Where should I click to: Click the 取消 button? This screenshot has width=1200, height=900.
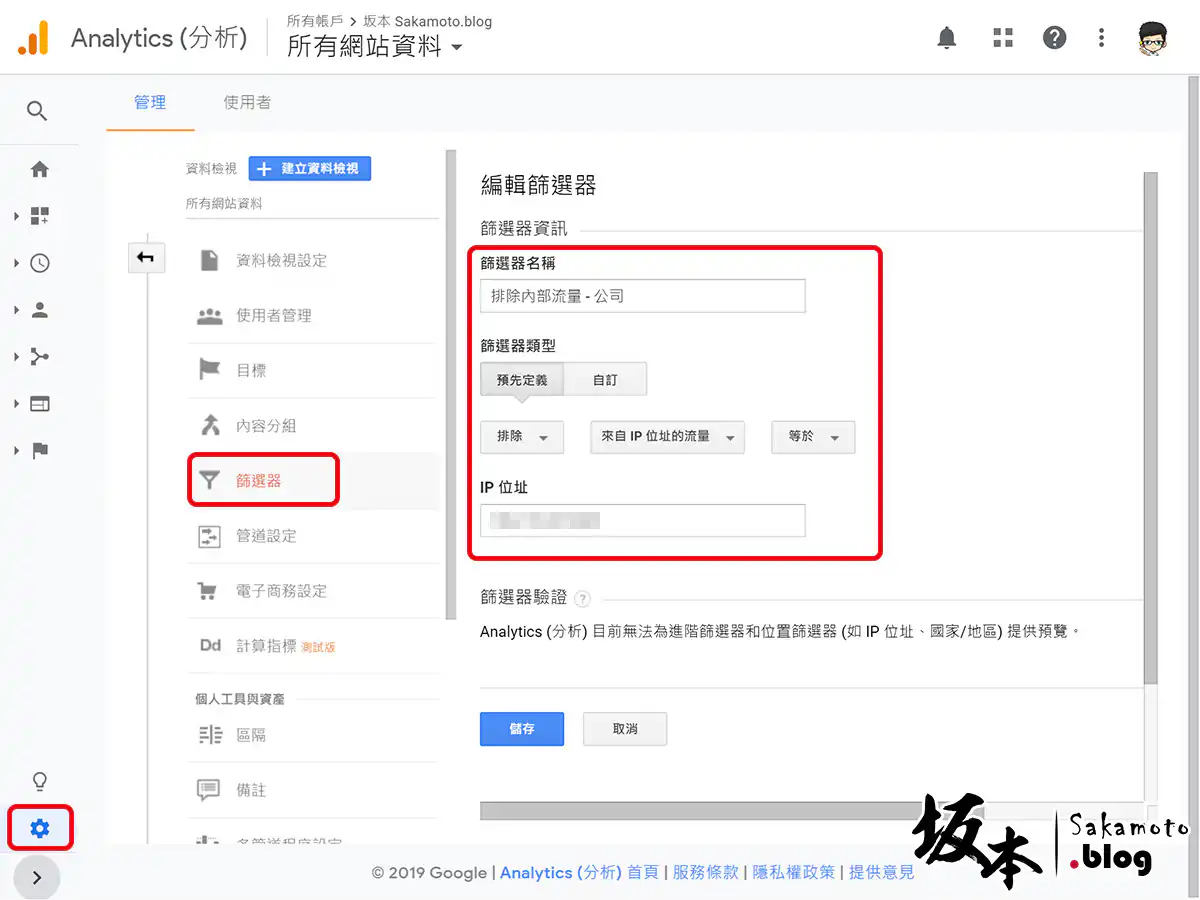[x=625, y=729]
